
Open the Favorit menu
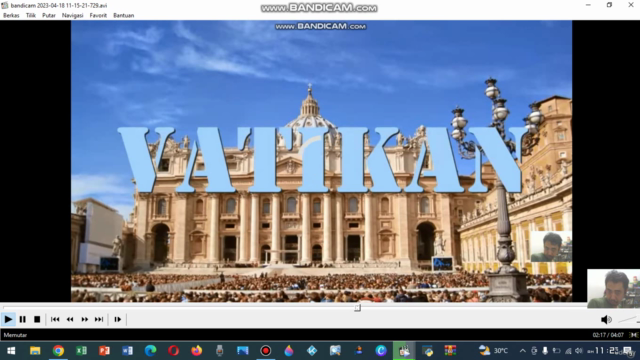(98, 16)
